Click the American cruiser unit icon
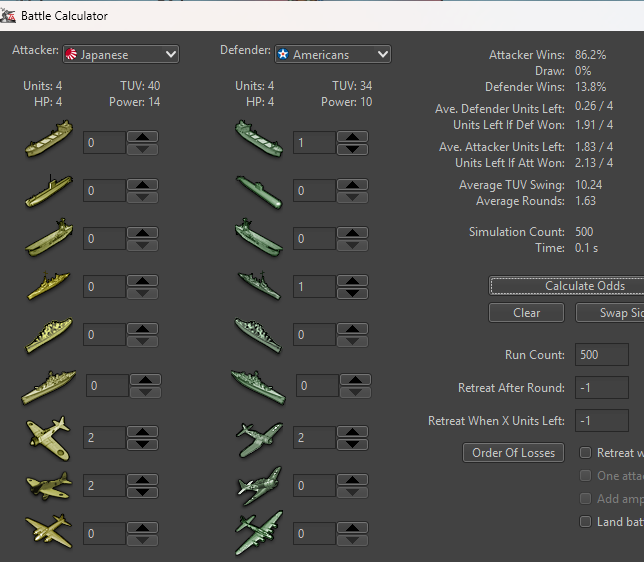 tap(259, 335)
